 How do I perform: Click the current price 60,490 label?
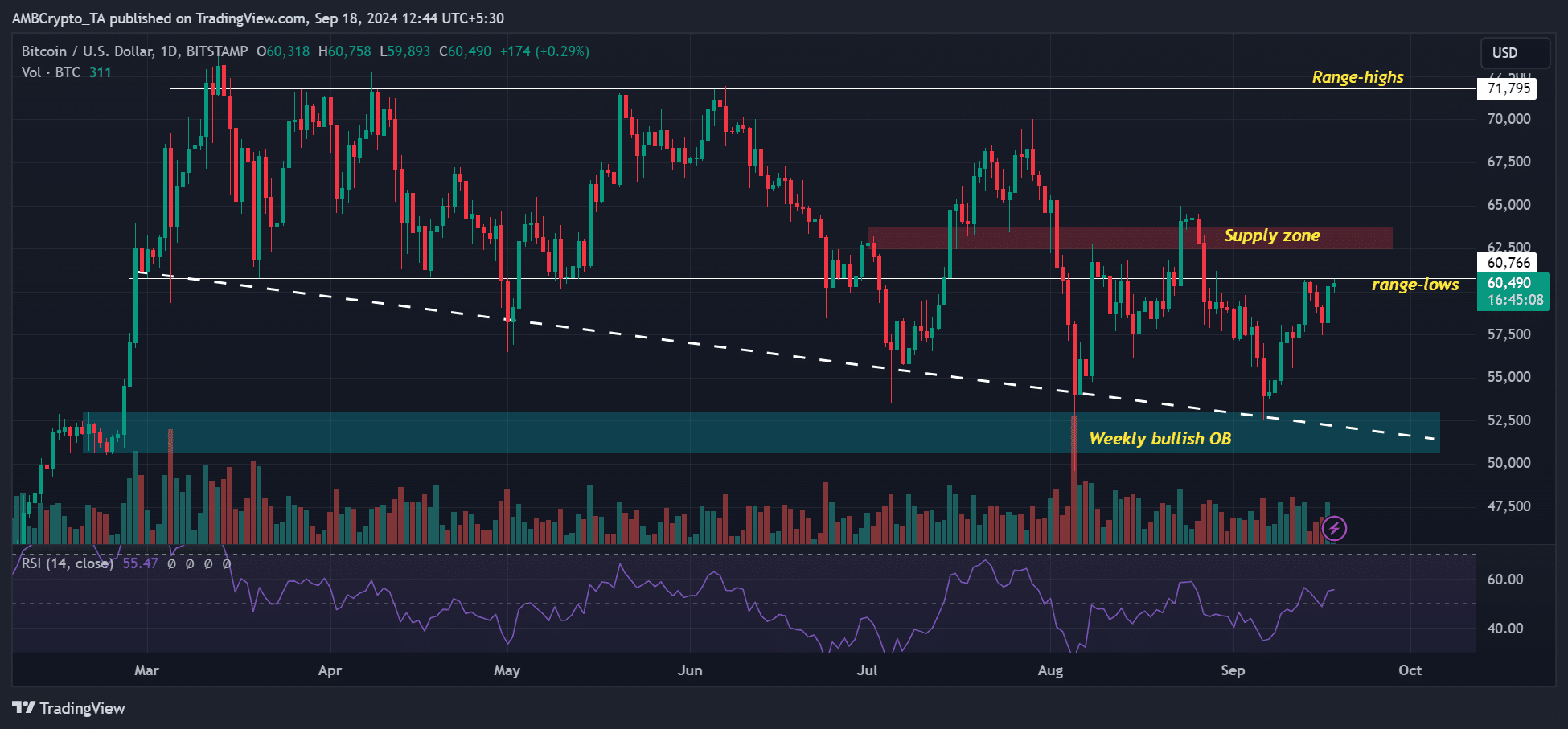tap(1513, 292)
